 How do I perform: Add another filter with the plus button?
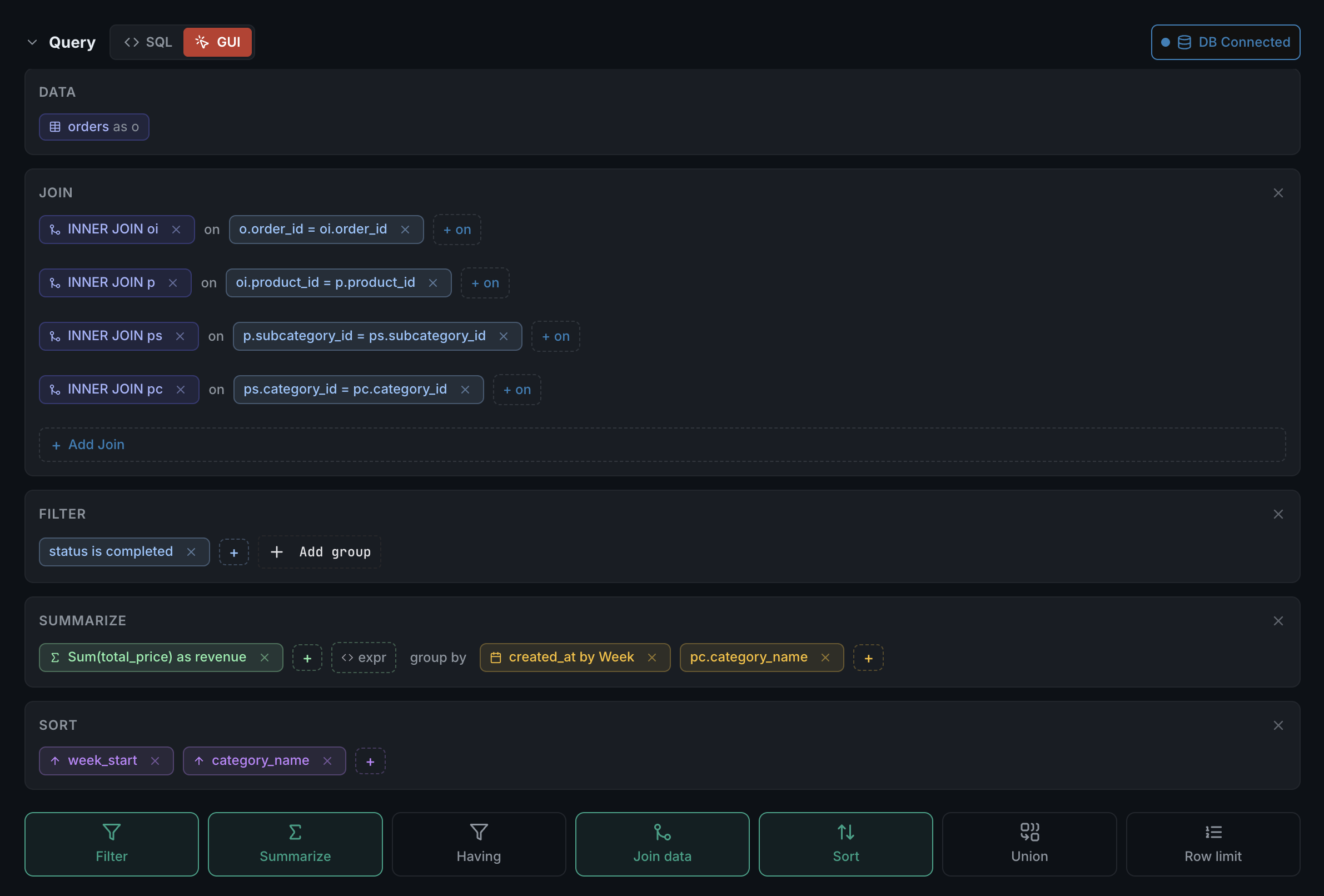pos(233,552)
